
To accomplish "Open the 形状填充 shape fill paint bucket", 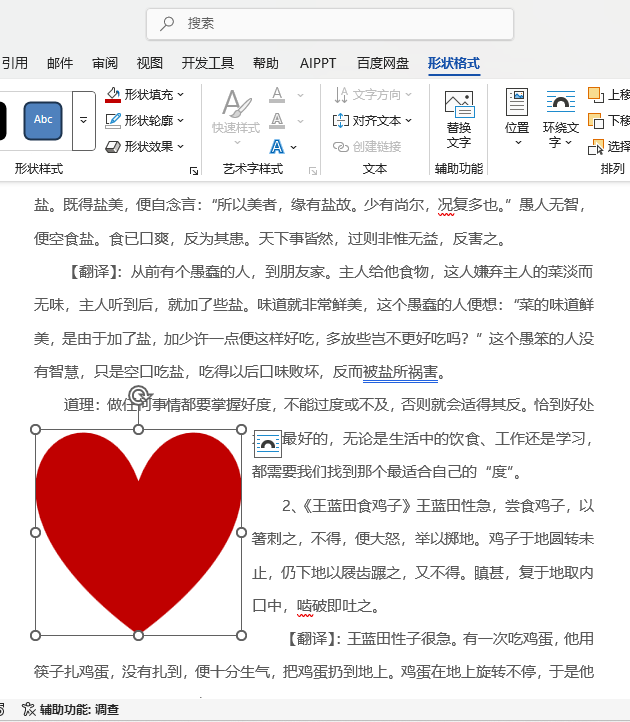I will [x=113, y=94].
